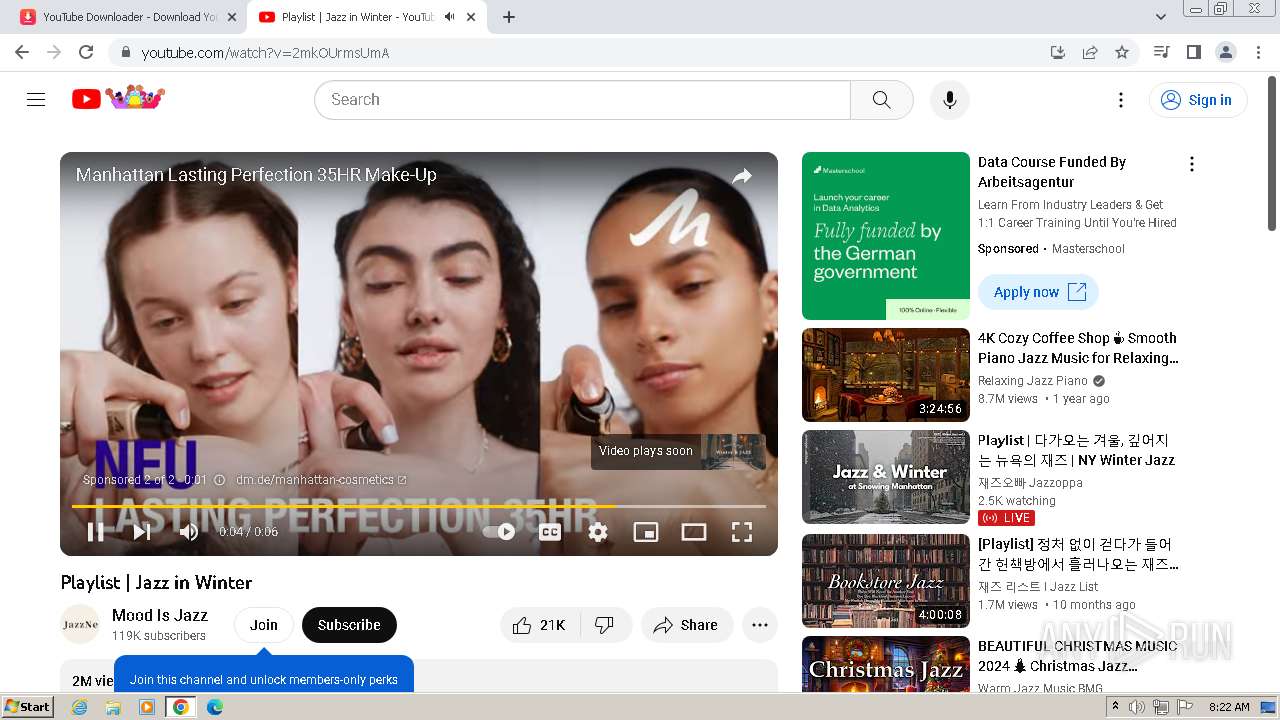The height and width of the screenshot is (720, 1280).
Task: Expand the tab search dropdown chevron
Action: click(1161, 17)
